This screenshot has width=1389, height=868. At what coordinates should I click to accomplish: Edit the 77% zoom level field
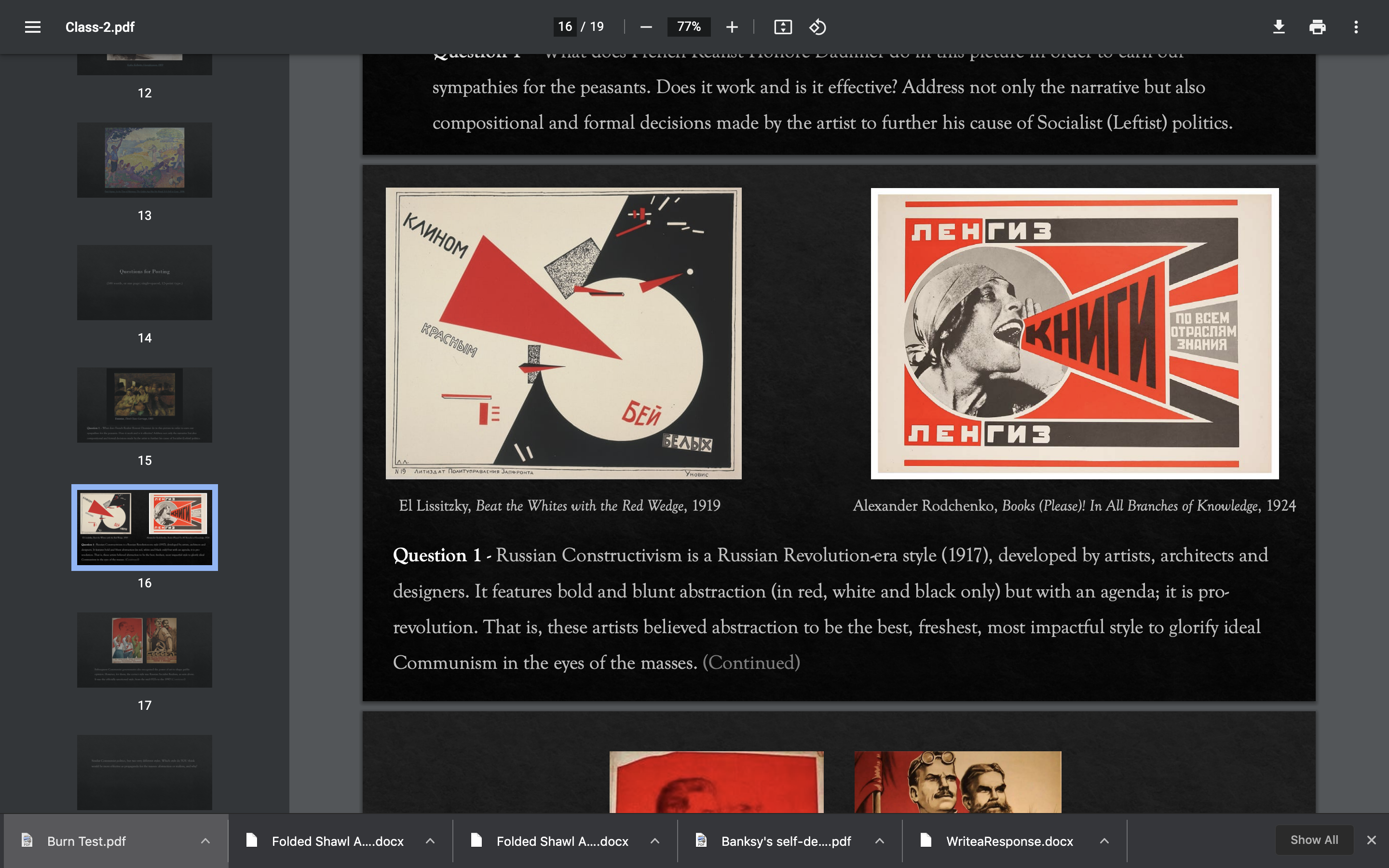coord(689,27)
